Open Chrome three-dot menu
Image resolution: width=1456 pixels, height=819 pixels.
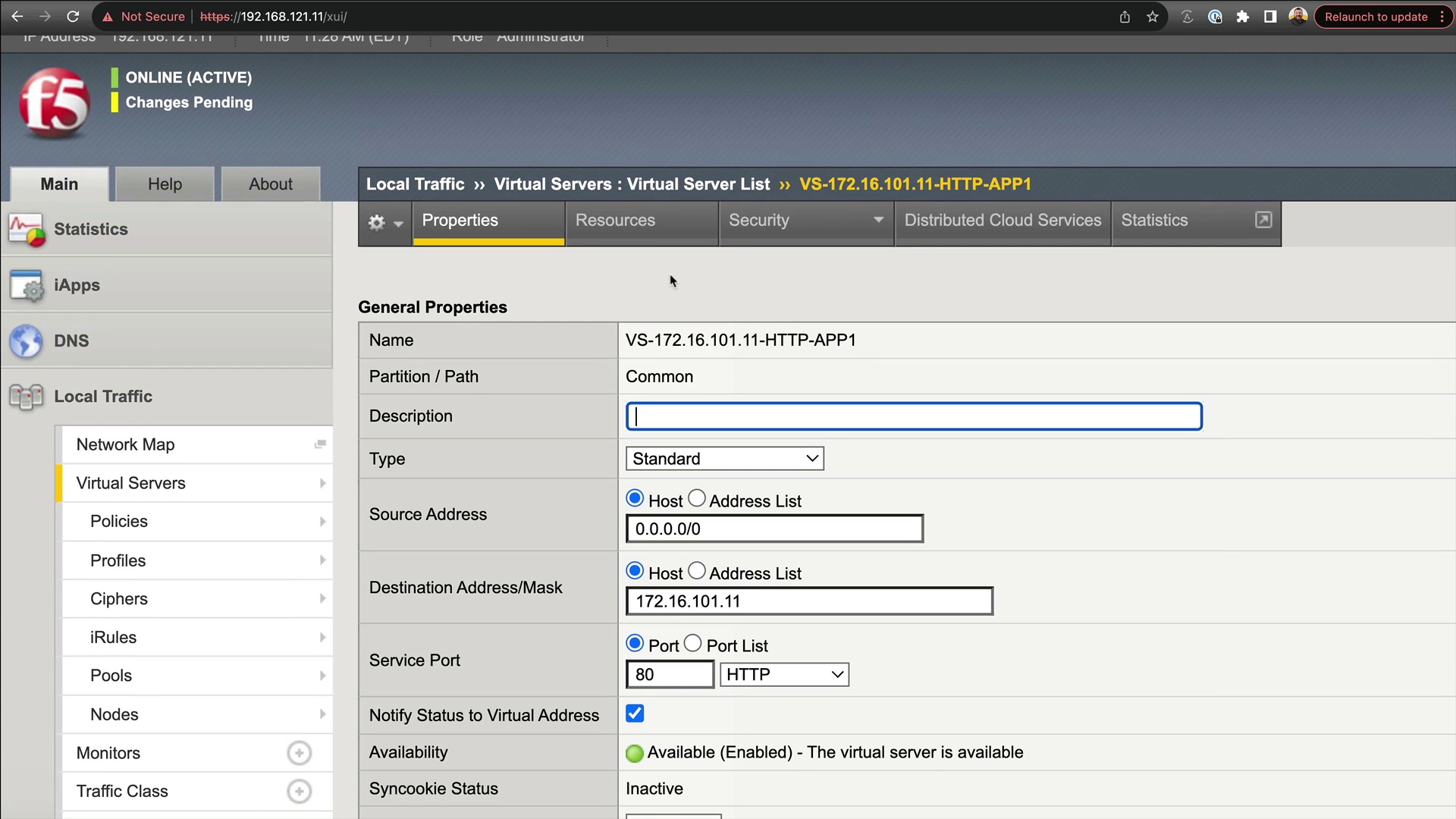(x=1442, y=17)
